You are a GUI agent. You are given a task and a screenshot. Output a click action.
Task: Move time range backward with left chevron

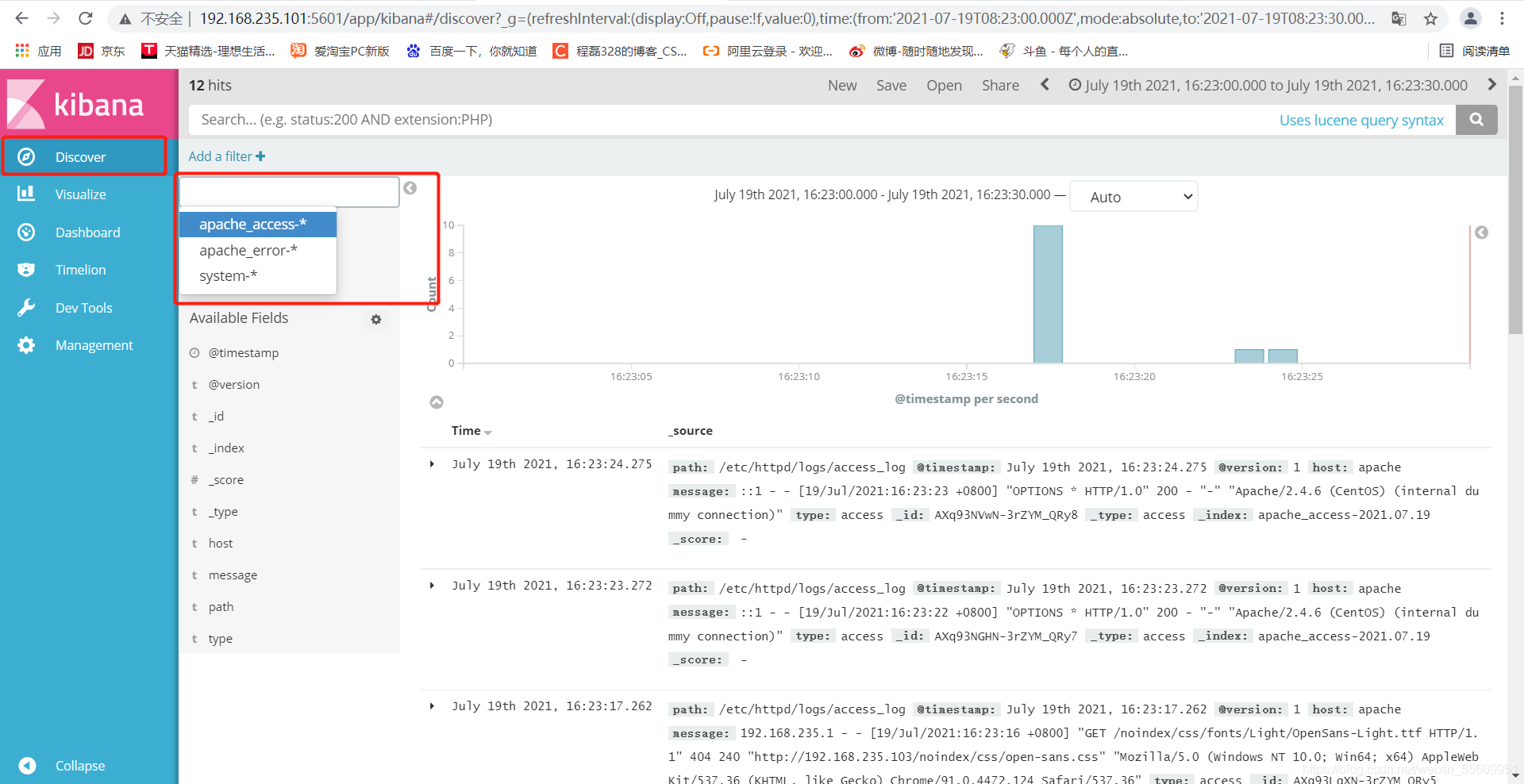[x=1045, y=85]
